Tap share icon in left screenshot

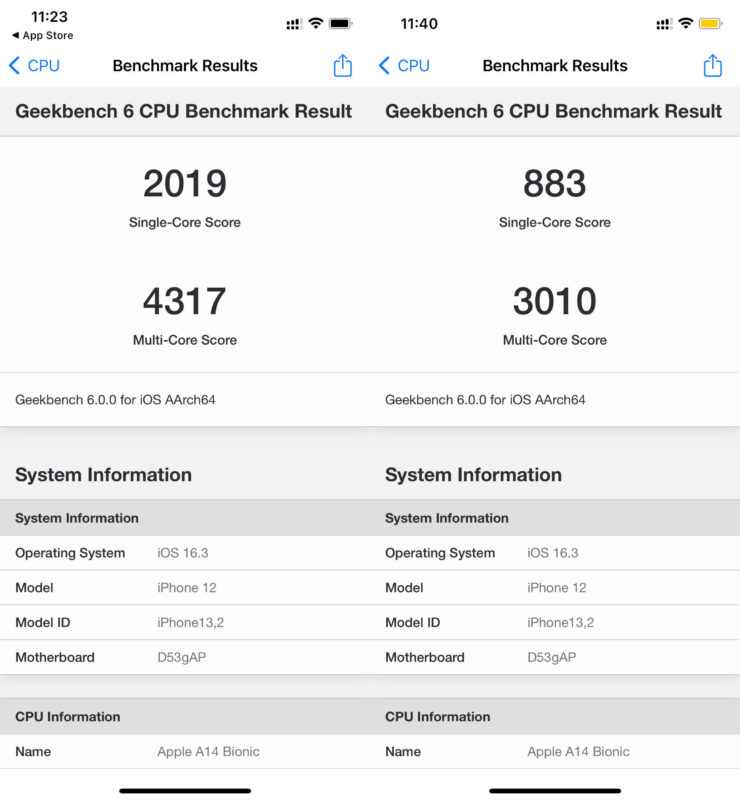click(342, 66)
